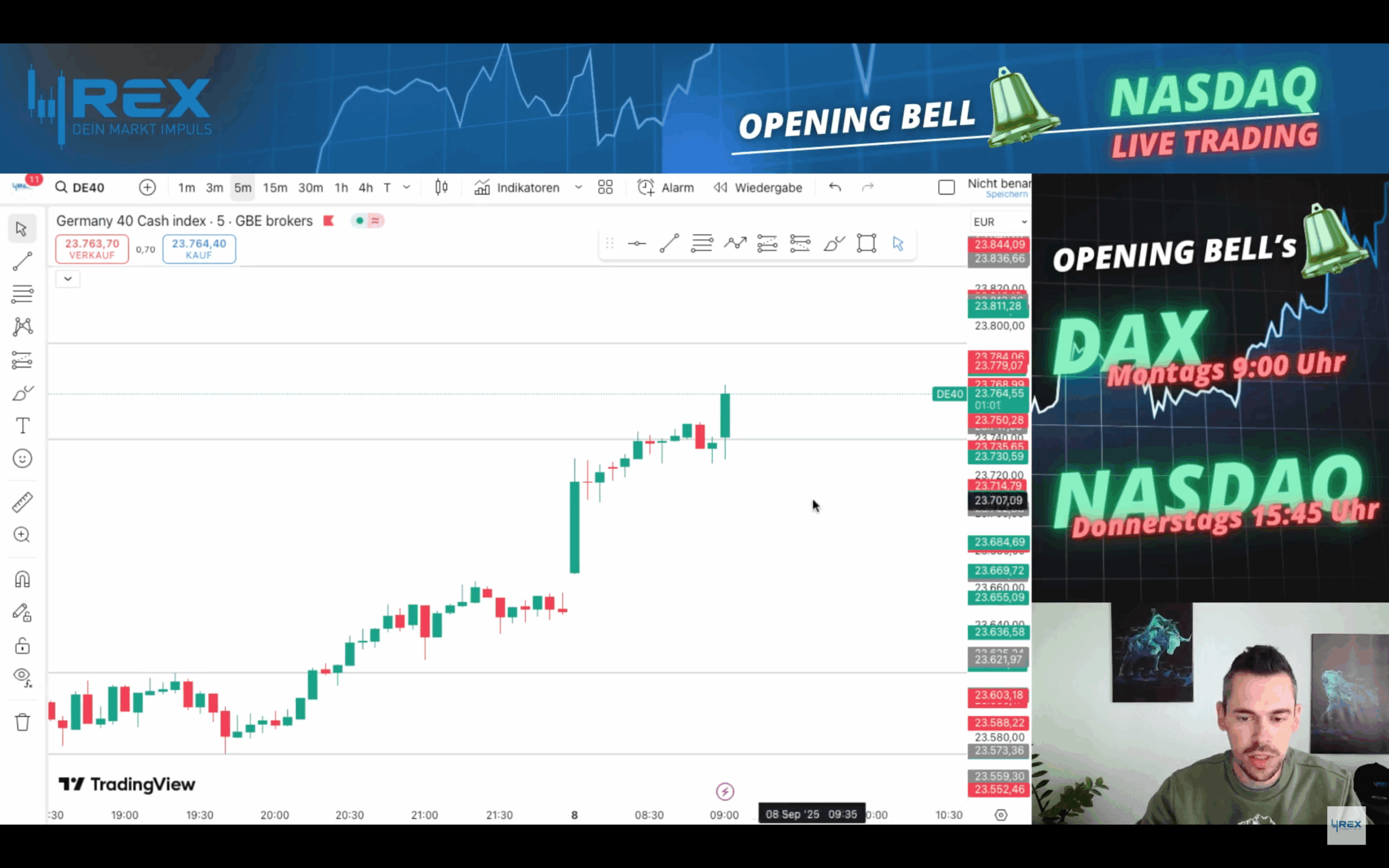The image size is (1389, 868).
Task: Grab the favorites toolbar drag handle
Action: (x=609, y=244)
